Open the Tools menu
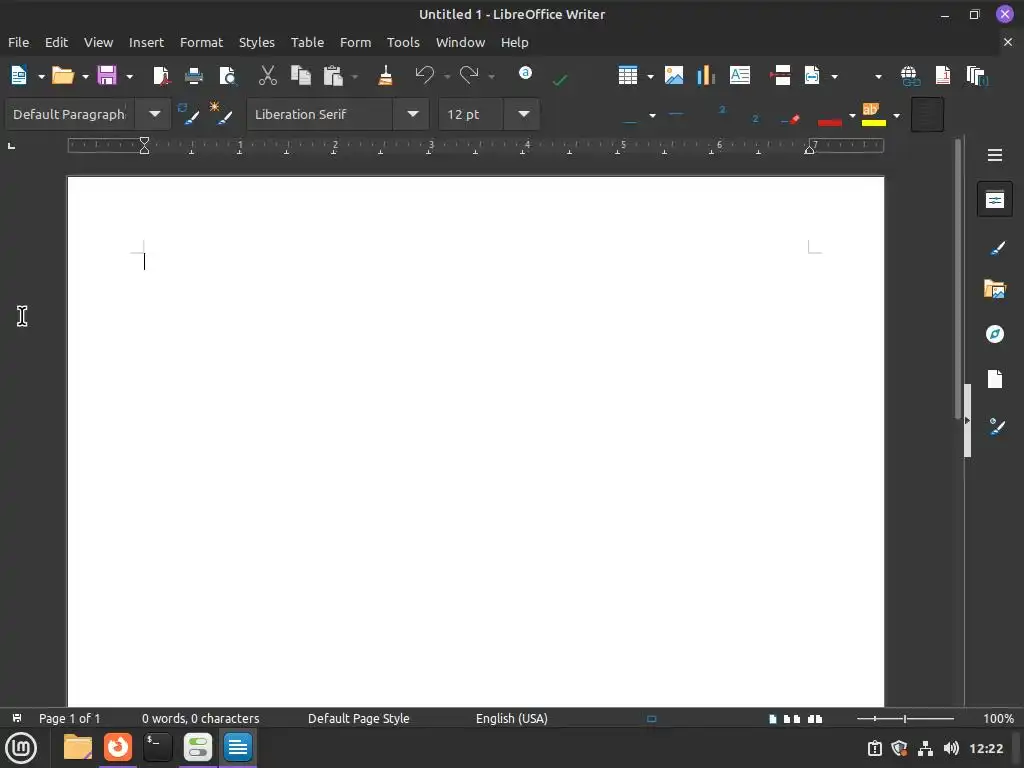The width and height of the screenshot is (1024, 768). (x=403, y=42)
